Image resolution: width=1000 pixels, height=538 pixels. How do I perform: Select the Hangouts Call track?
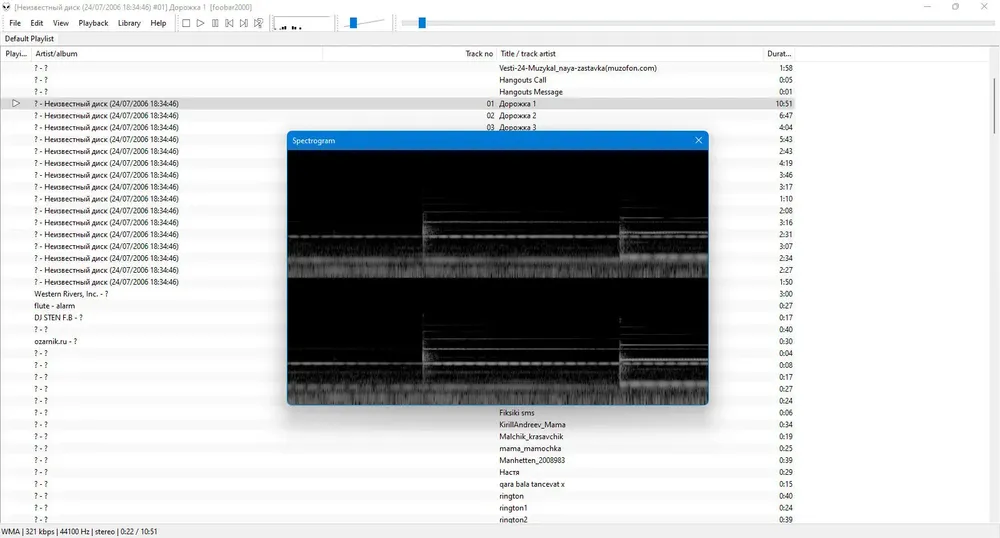[x=522, y=80]
